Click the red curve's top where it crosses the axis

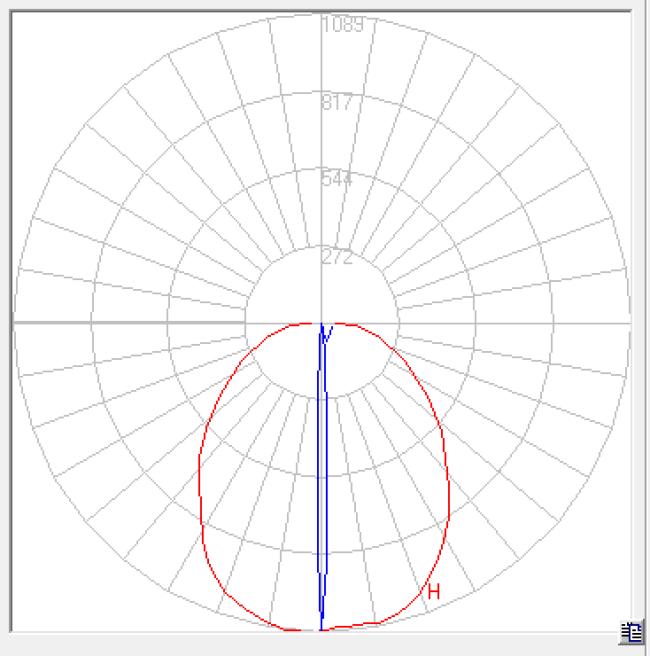click(321, 323)
